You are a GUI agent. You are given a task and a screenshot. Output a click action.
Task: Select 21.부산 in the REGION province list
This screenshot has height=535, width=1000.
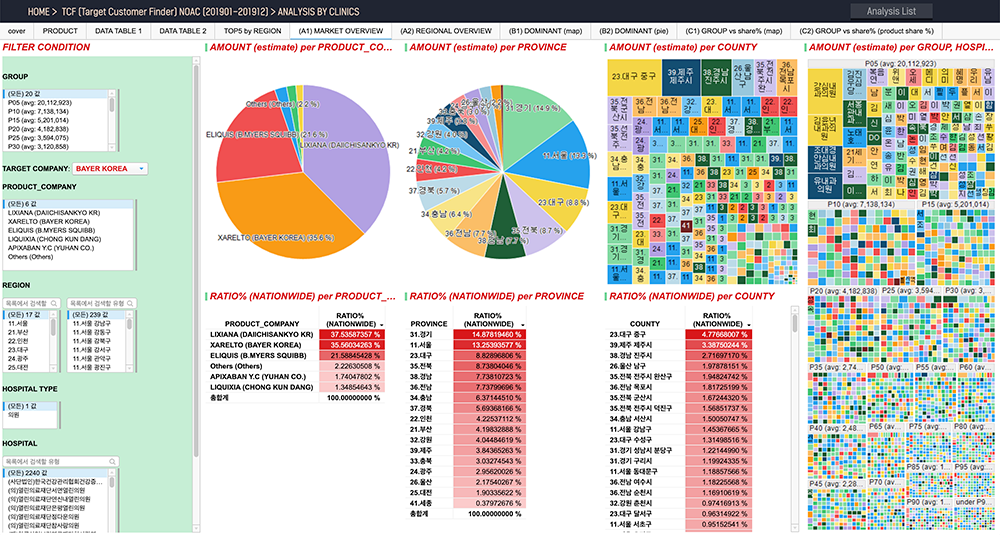tap(27, 333)
